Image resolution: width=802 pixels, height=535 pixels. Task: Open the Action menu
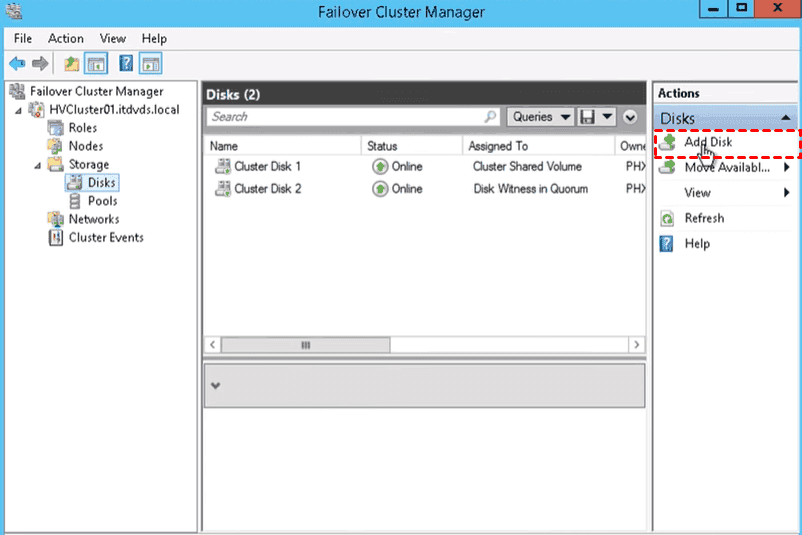click(x=66, y=38)
